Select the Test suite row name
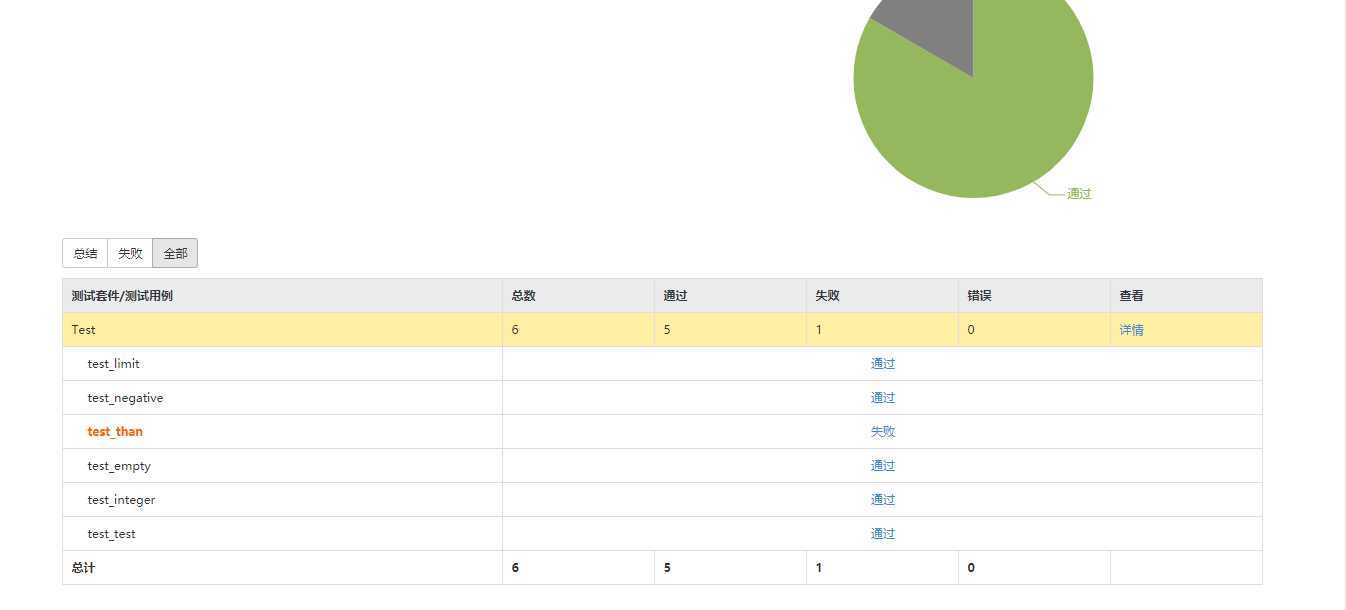Image resolution: width=1346 pixels, height=610 pixels. tap(84, 330)
